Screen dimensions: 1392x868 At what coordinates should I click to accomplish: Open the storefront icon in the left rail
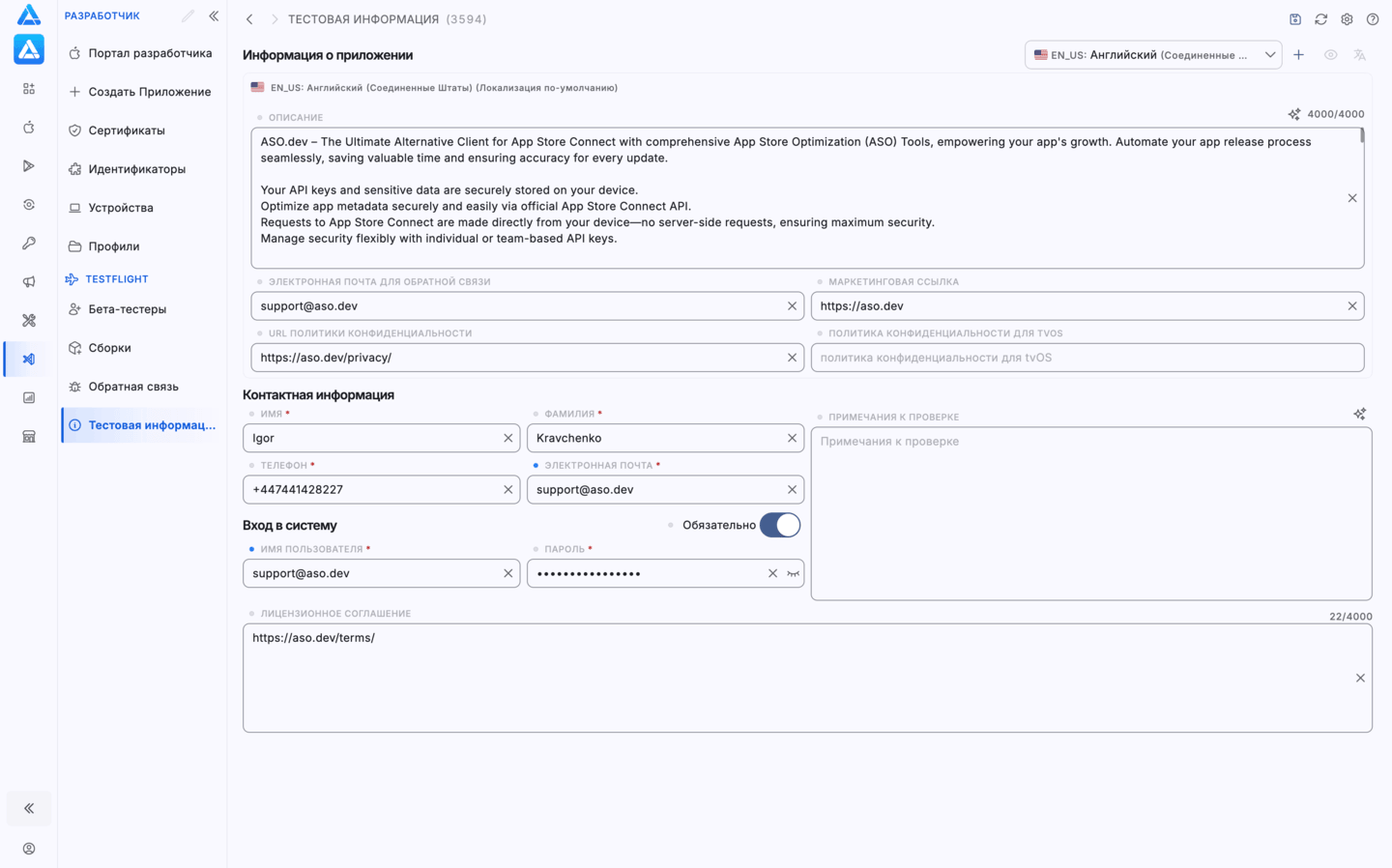[29, 437]
